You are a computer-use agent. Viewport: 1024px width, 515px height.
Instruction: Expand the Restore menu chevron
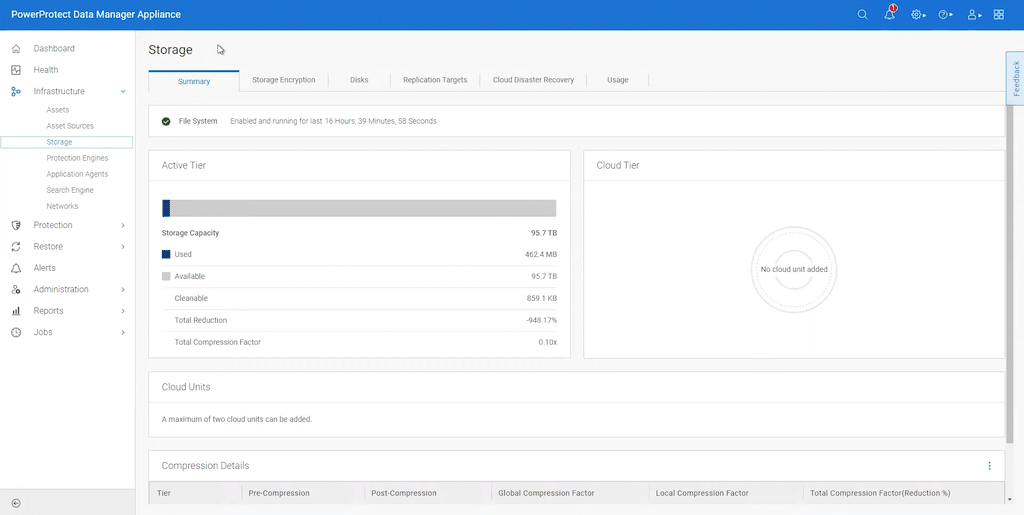click(x=123, y=247)
